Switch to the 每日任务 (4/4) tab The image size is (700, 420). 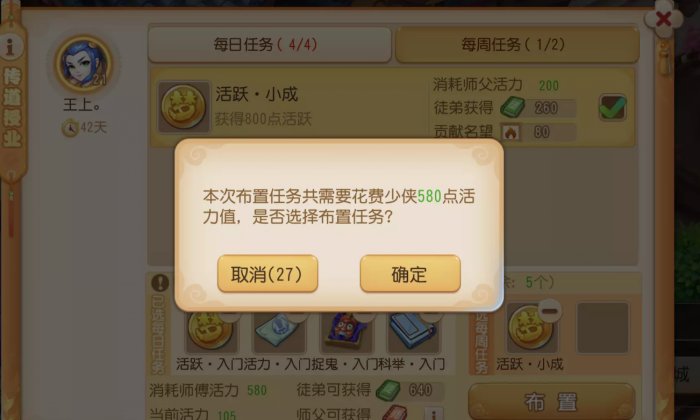click(x=270, y=45)
